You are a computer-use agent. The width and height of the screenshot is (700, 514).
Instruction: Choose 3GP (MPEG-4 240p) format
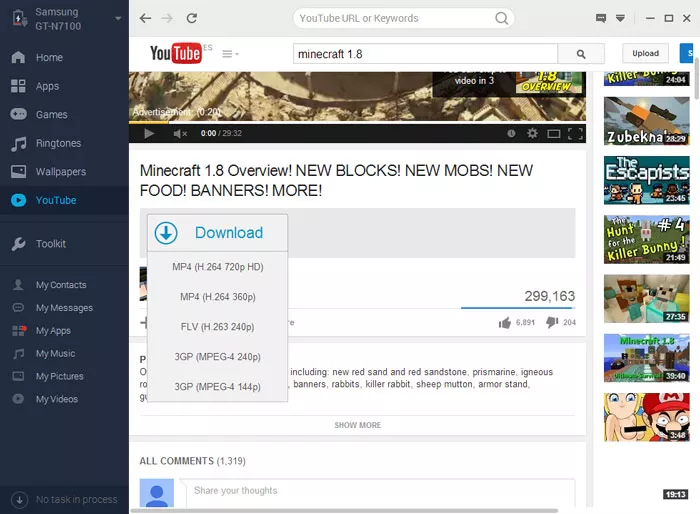point(217,356)
